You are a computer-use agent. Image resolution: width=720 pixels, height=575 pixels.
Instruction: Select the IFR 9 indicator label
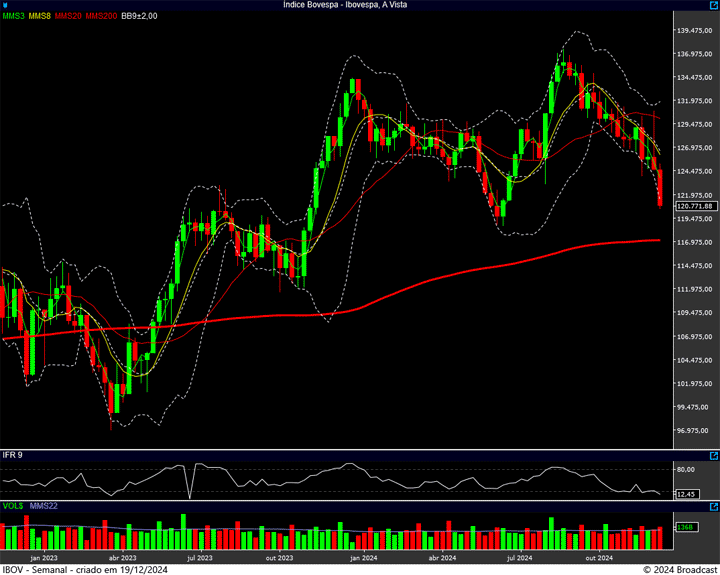coord(12,456)
